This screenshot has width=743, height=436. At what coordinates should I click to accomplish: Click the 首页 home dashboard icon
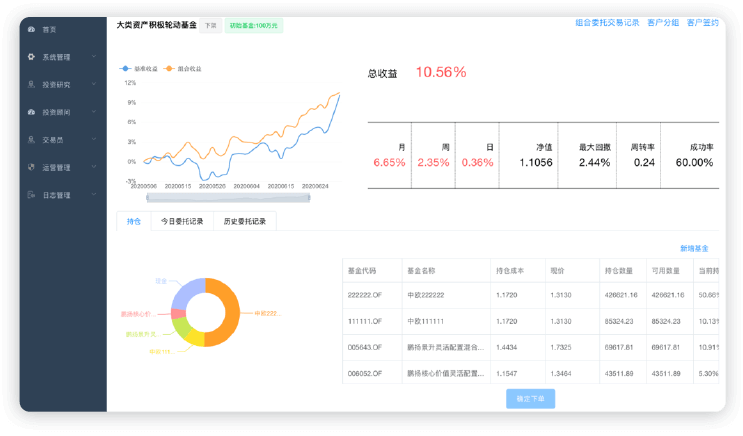click(x=32, y=30)
